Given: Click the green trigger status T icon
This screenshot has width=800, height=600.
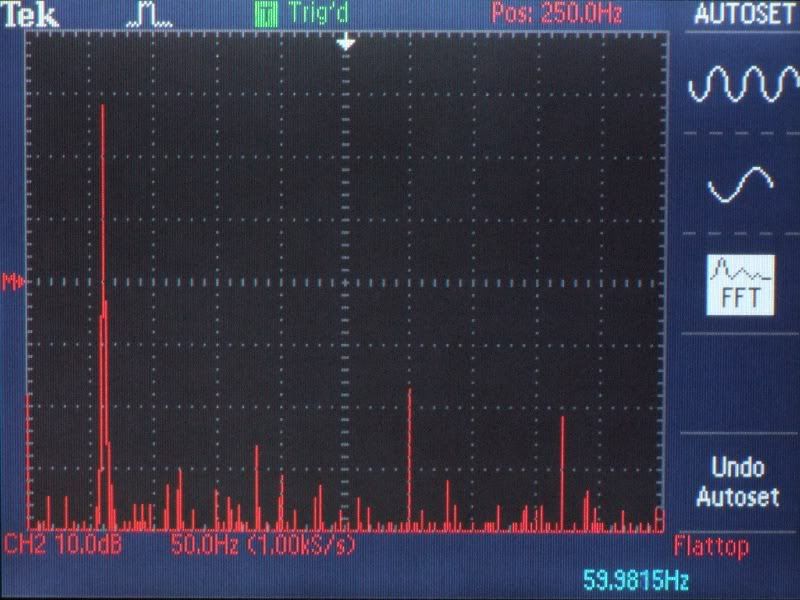Looking at the screenshot, I should [266, 14].
